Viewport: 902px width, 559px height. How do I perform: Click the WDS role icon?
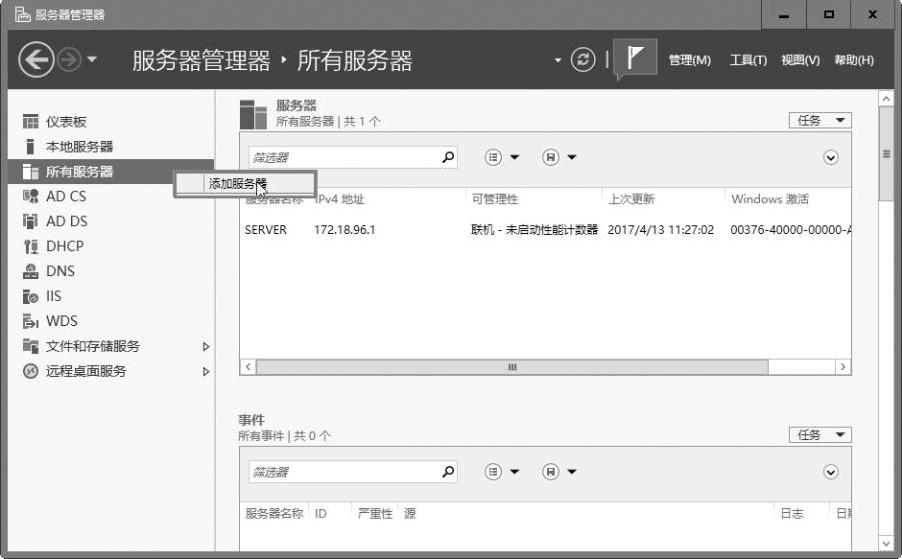(30, 321)
